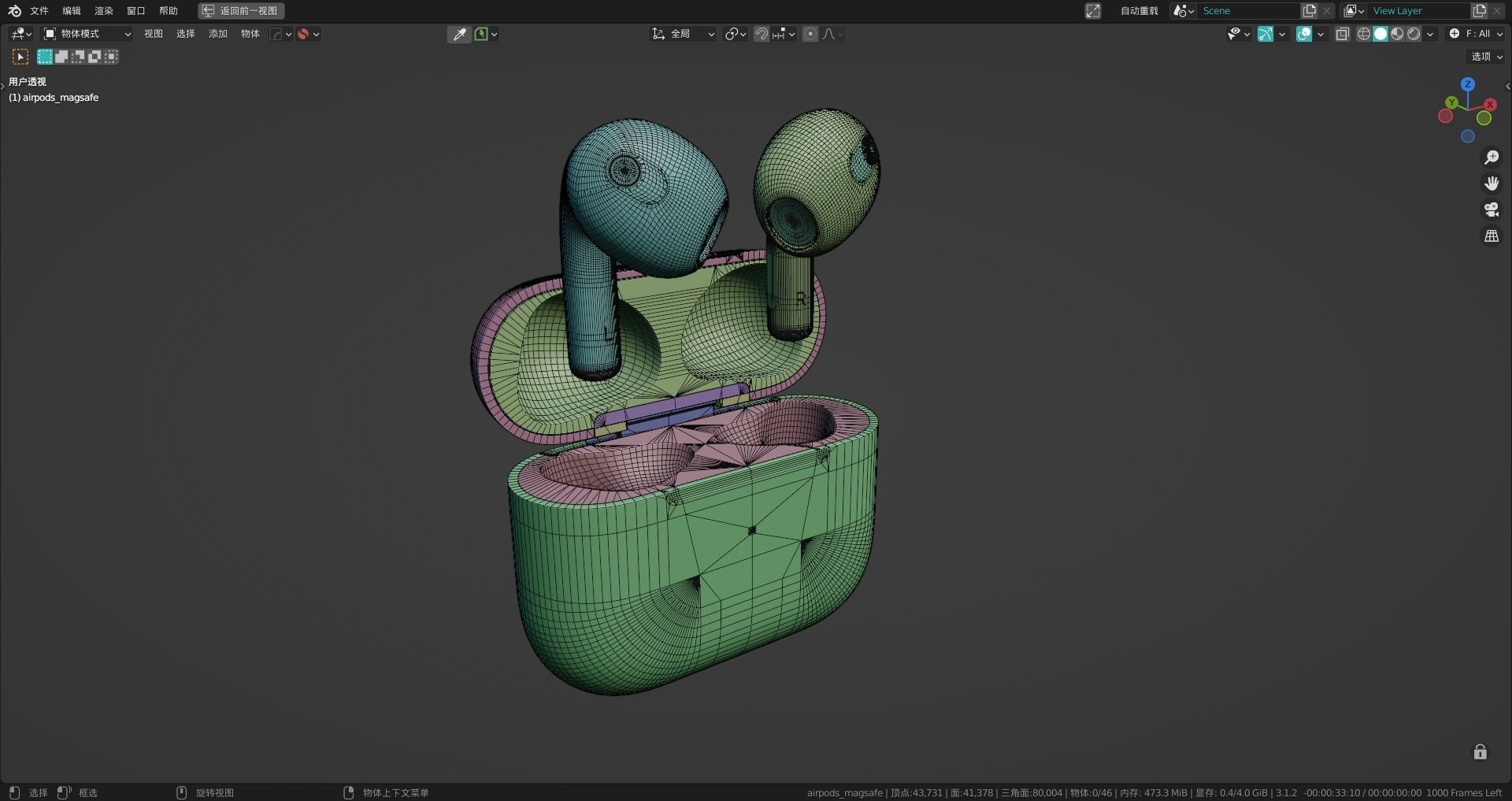Viewport: 1512px width, 801px height.
Task: Open the 物体模式 mode dropdown
Action: (87, 34)
